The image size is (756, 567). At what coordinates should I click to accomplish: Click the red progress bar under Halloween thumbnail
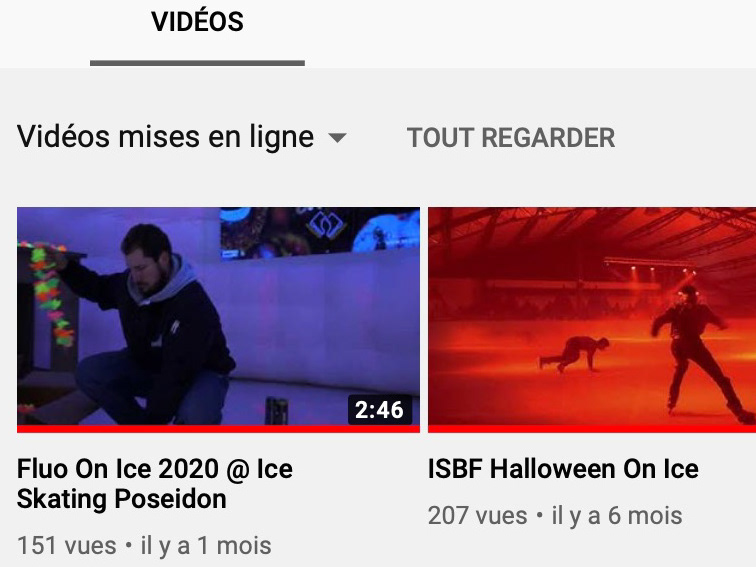(592, 429)
